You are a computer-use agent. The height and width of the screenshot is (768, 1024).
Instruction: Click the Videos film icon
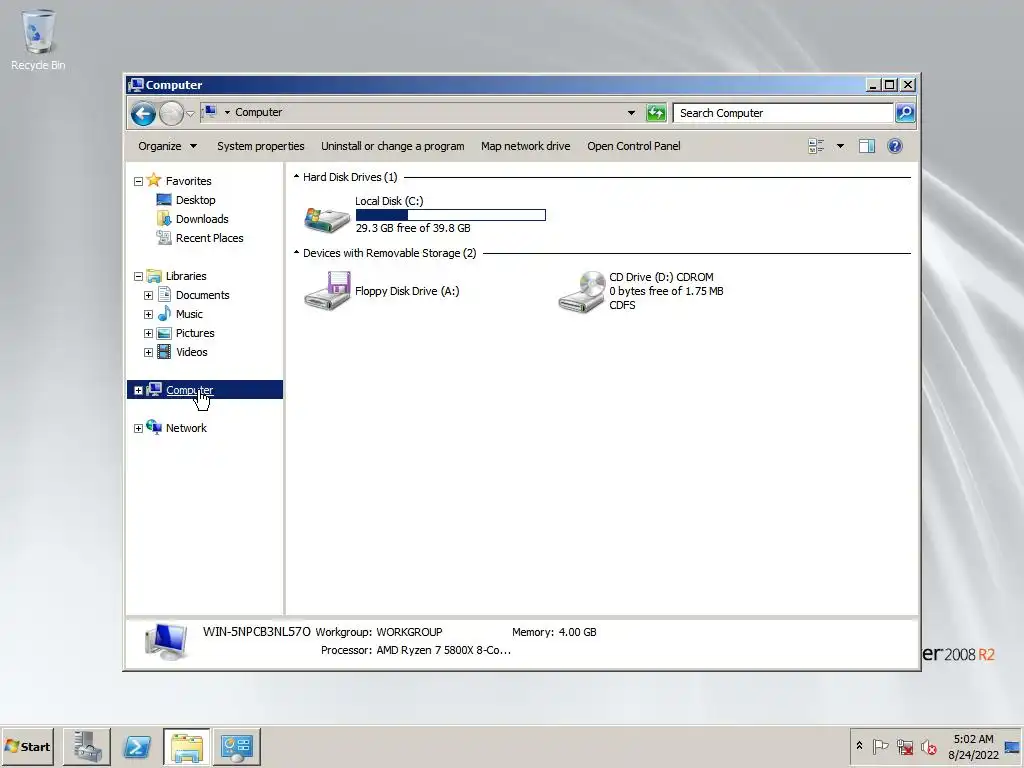pyautogui.click(x=165, y=352)
